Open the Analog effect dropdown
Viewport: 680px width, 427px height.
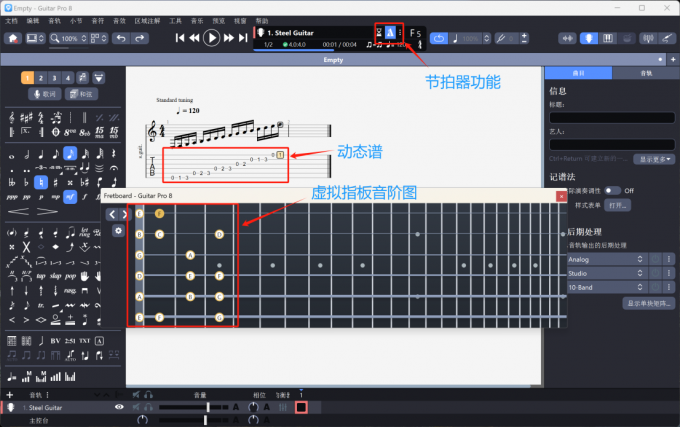606,259
